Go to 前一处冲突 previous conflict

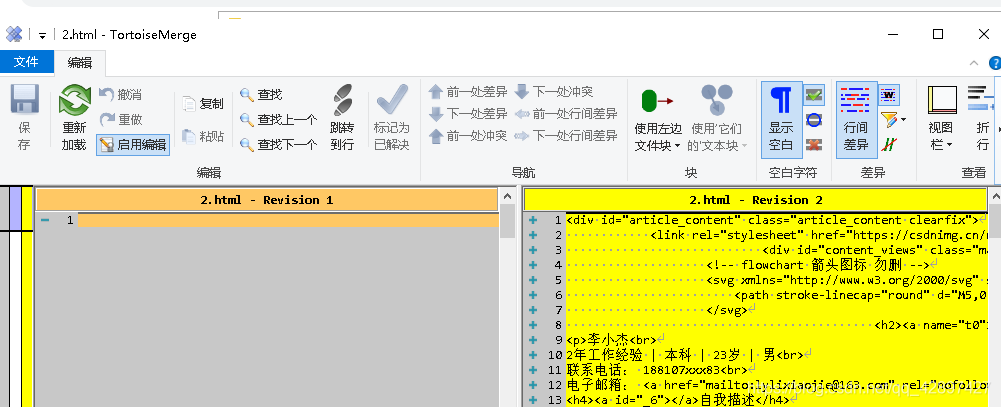pos(468,135)
